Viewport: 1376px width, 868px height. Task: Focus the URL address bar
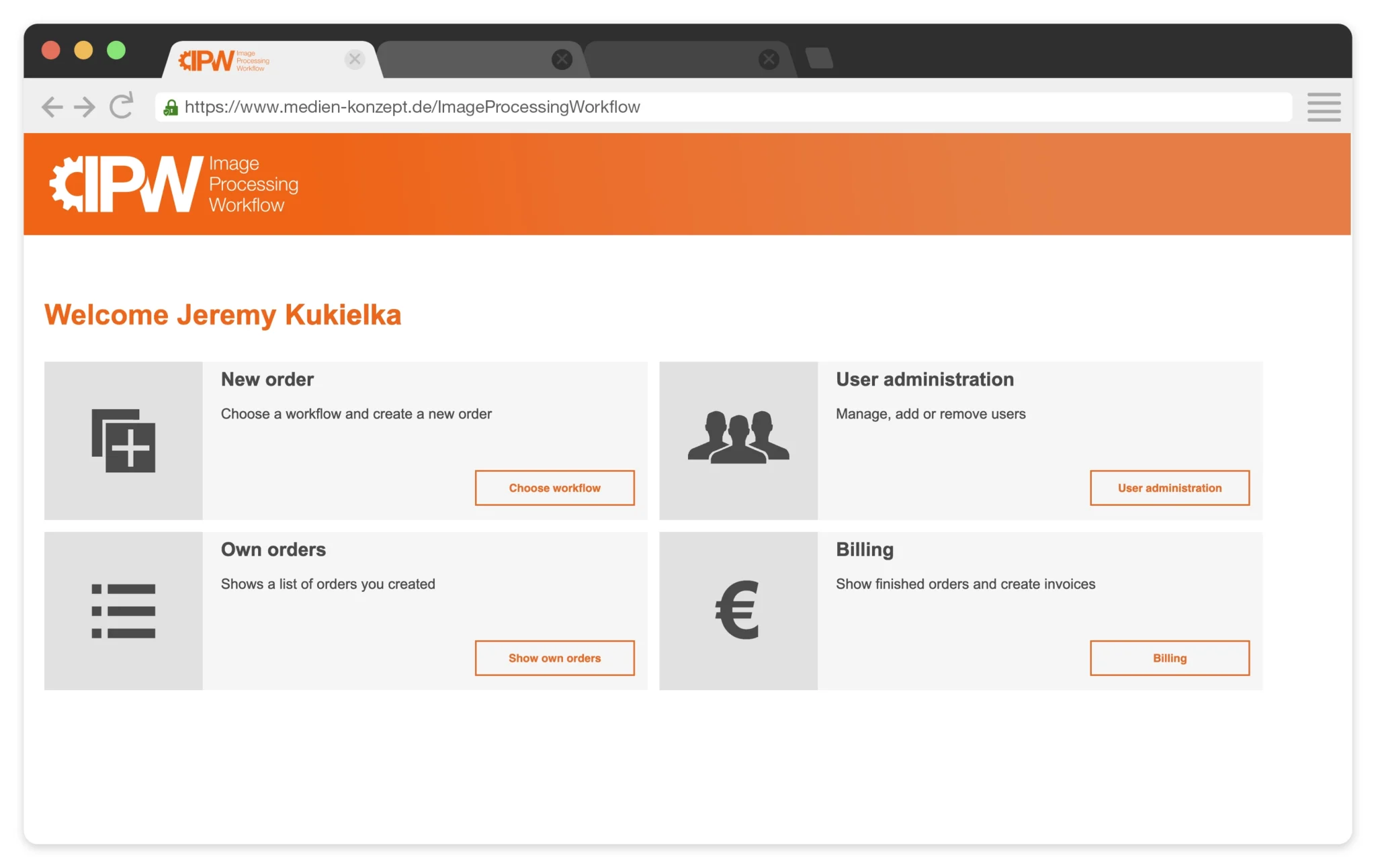(x=723, y=107)
